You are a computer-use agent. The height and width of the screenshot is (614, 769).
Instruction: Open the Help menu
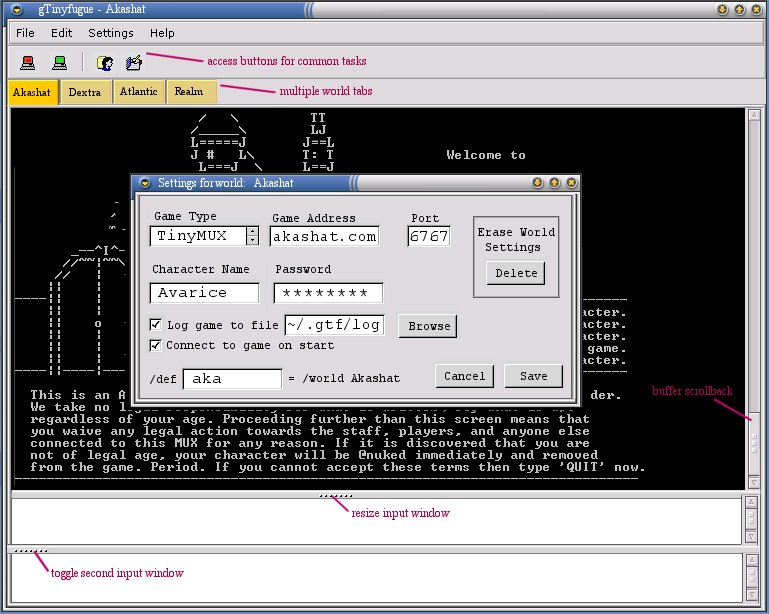tap(162, 33)
